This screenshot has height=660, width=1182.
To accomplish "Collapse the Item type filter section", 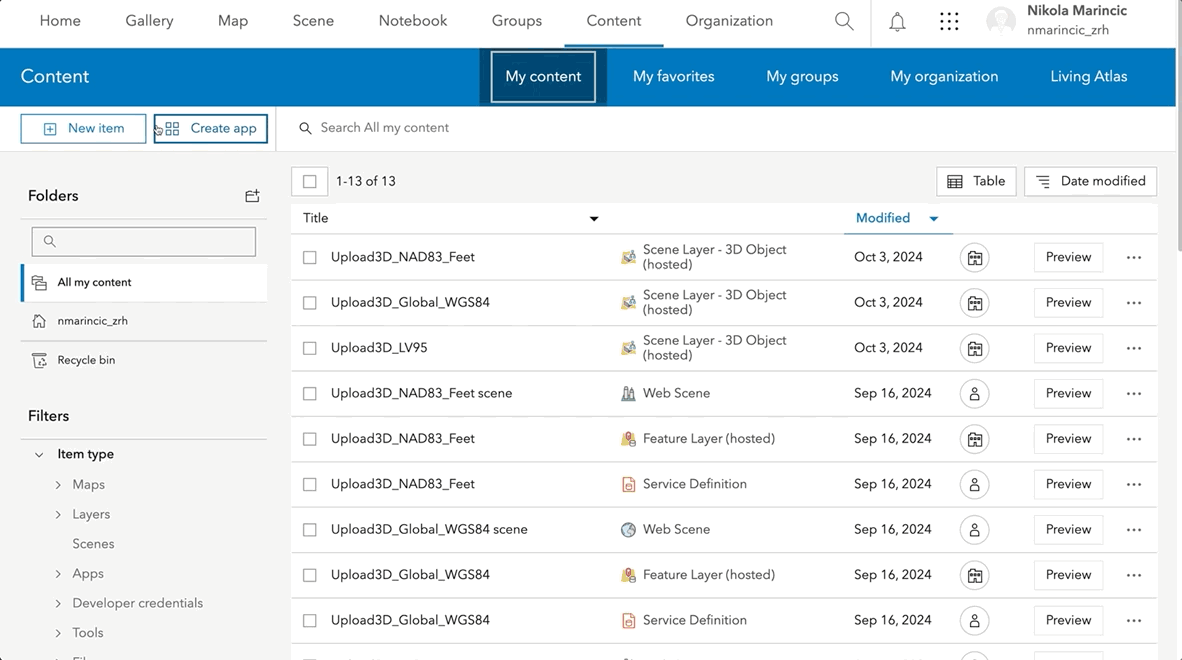I will click(39, 455).
